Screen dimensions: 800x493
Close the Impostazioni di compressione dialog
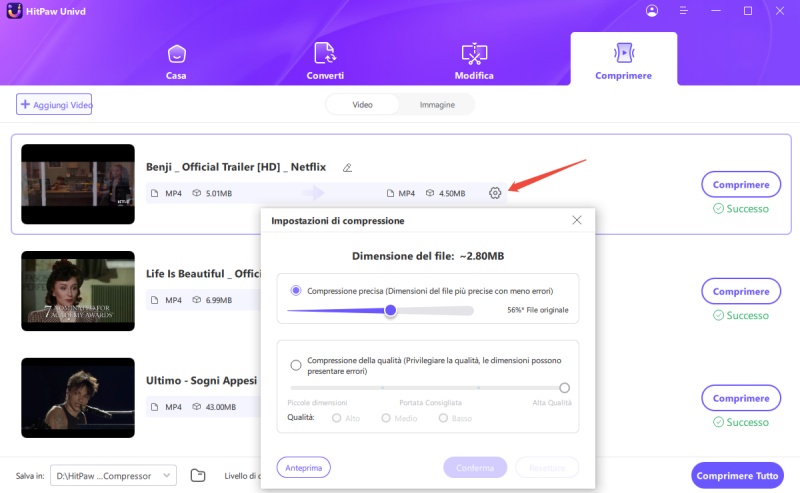[x=577, y=220]
